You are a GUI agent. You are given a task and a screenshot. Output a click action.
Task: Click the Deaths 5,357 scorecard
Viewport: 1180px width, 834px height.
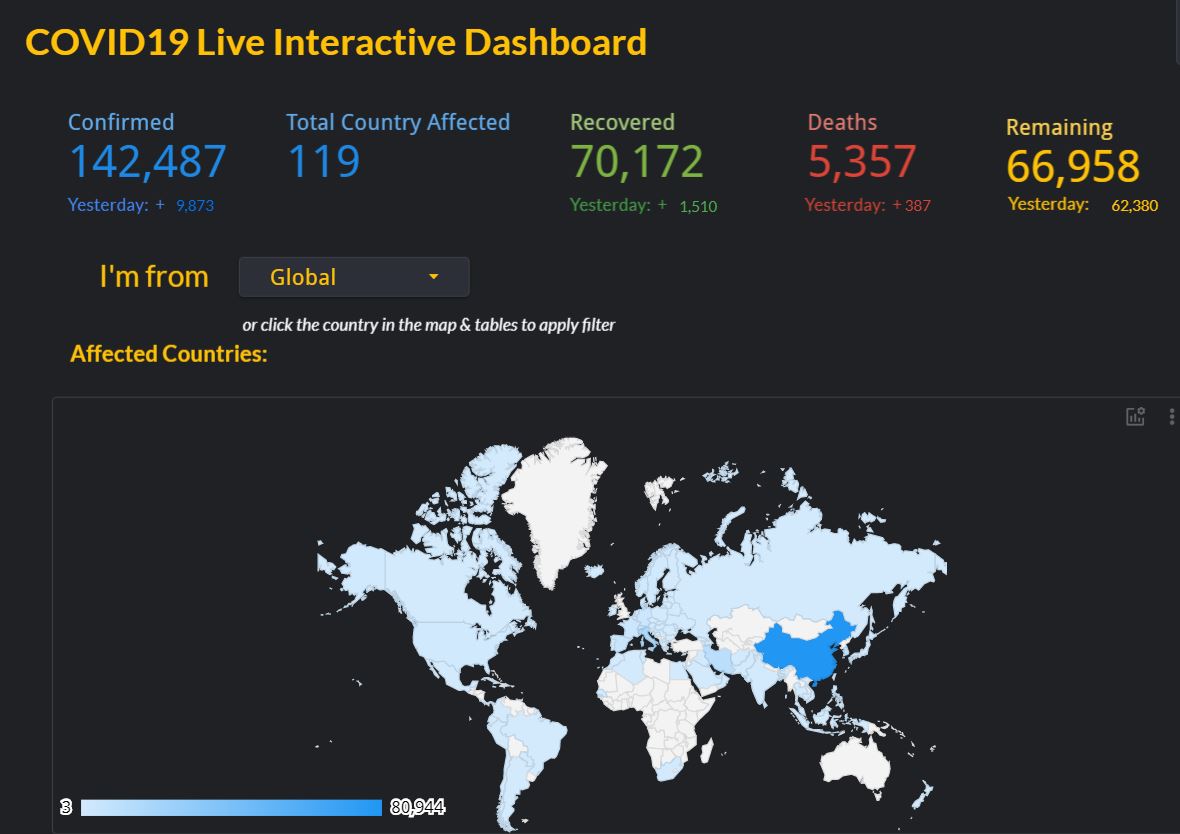click(862, 162)
